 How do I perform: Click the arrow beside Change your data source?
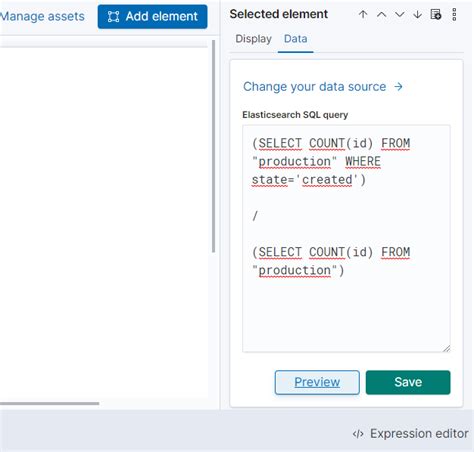(398, 87)
